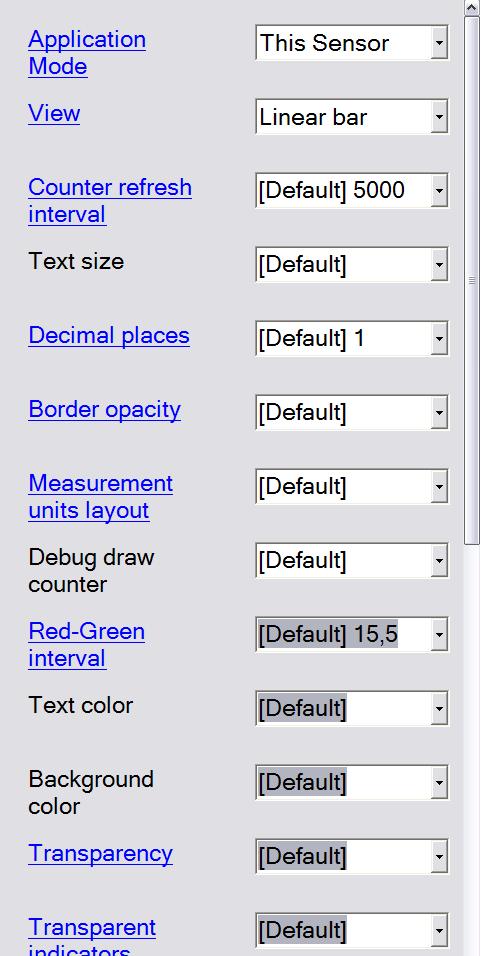Click the View link
This screenshot has width=484, height=956.
tap(54, 113)
